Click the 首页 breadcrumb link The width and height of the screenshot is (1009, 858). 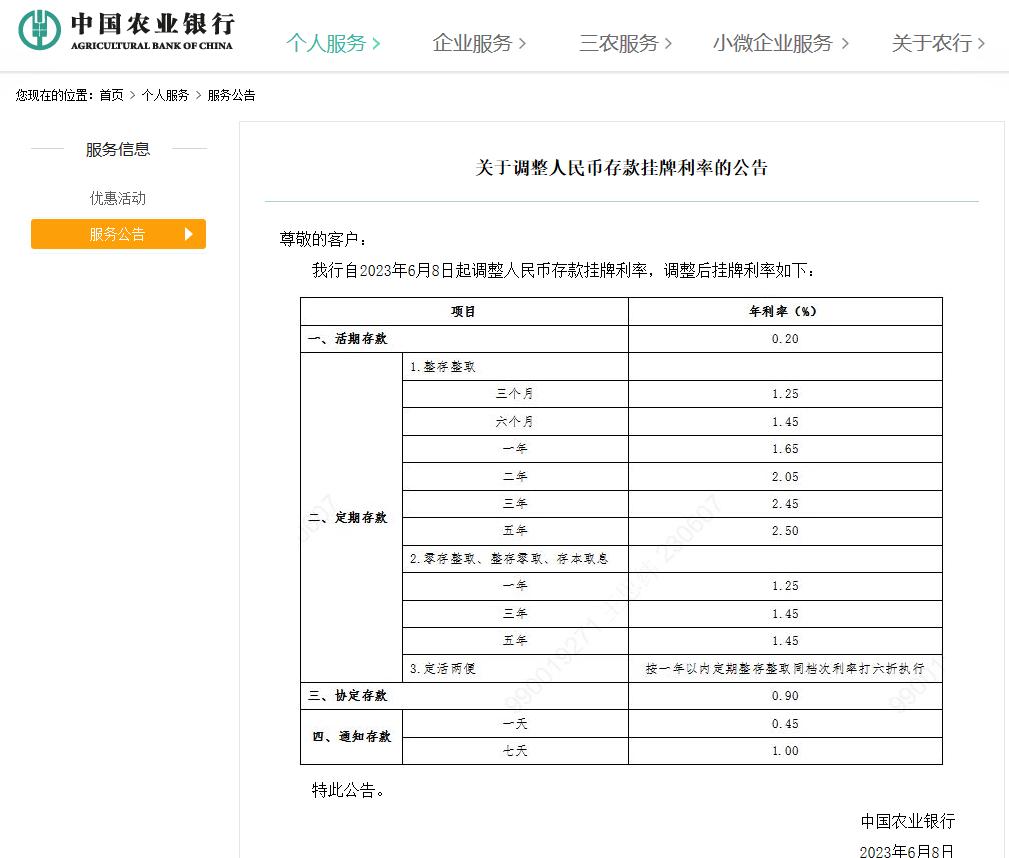point(111,95)
